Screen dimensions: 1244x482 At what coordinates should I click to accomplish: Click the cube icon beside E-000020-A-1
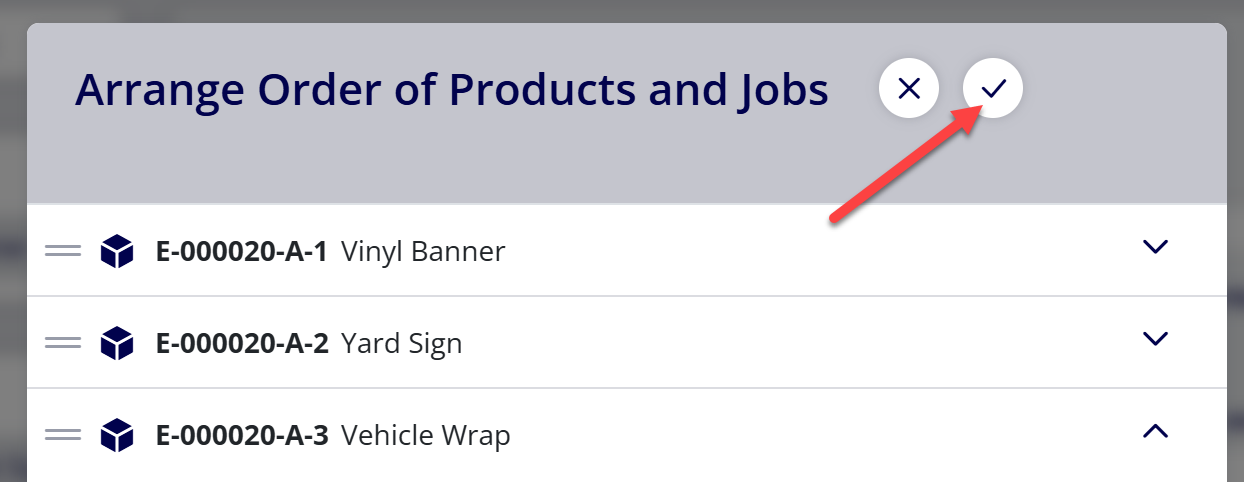click(x=117, y=251)
